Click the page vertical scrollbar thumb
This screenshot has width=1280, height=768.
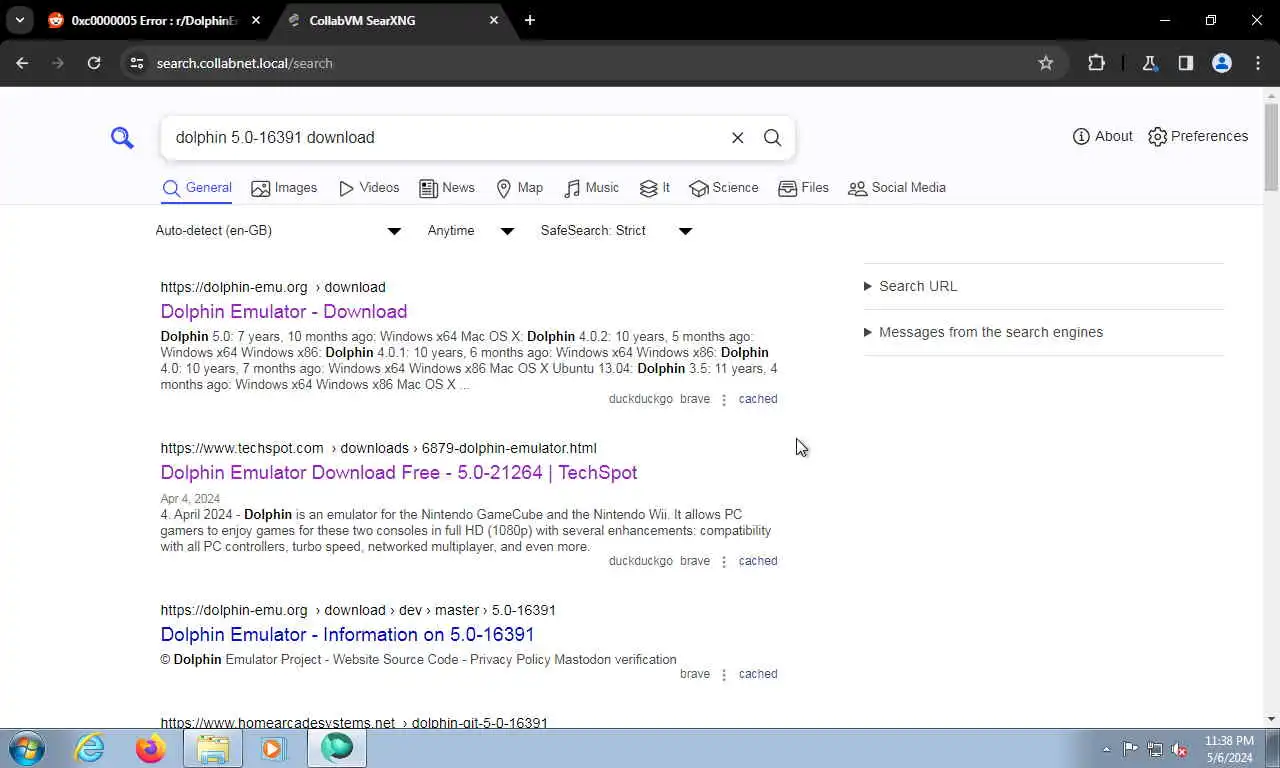tap(1271, 148)
